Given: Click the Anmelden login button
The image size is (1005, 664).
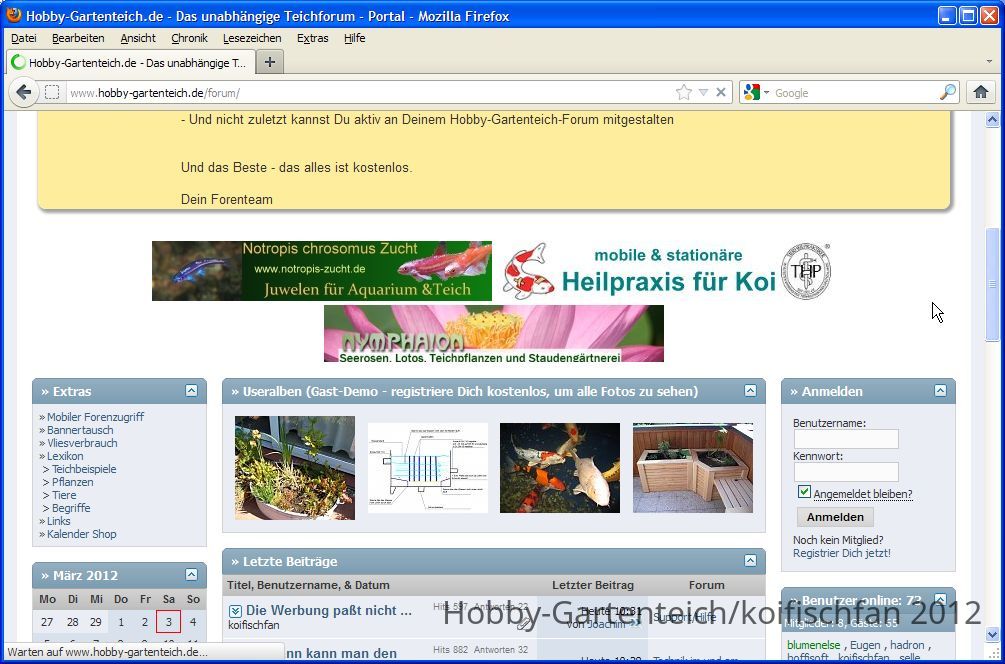Looking at the screenshot, I should (x=835, y=517).
